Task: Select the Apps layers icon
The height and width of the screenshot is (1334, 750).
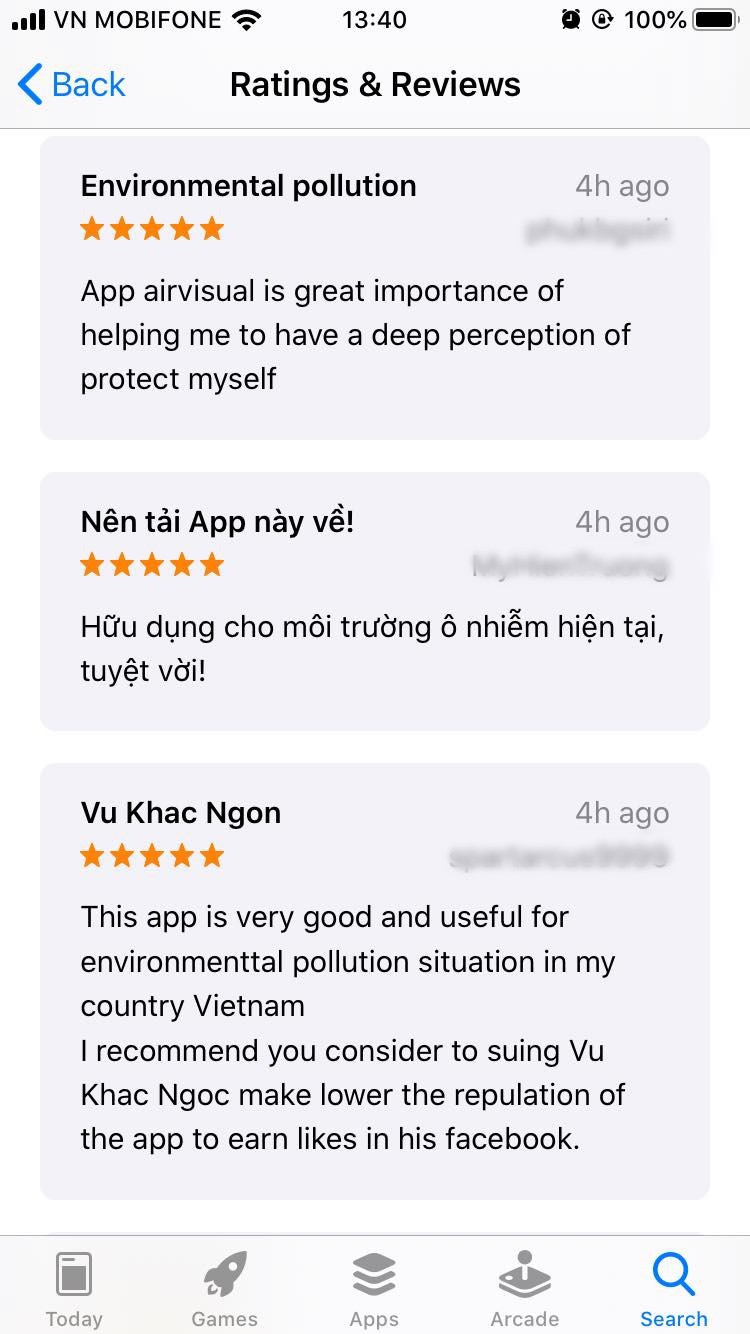Action: coord(374,1274)
